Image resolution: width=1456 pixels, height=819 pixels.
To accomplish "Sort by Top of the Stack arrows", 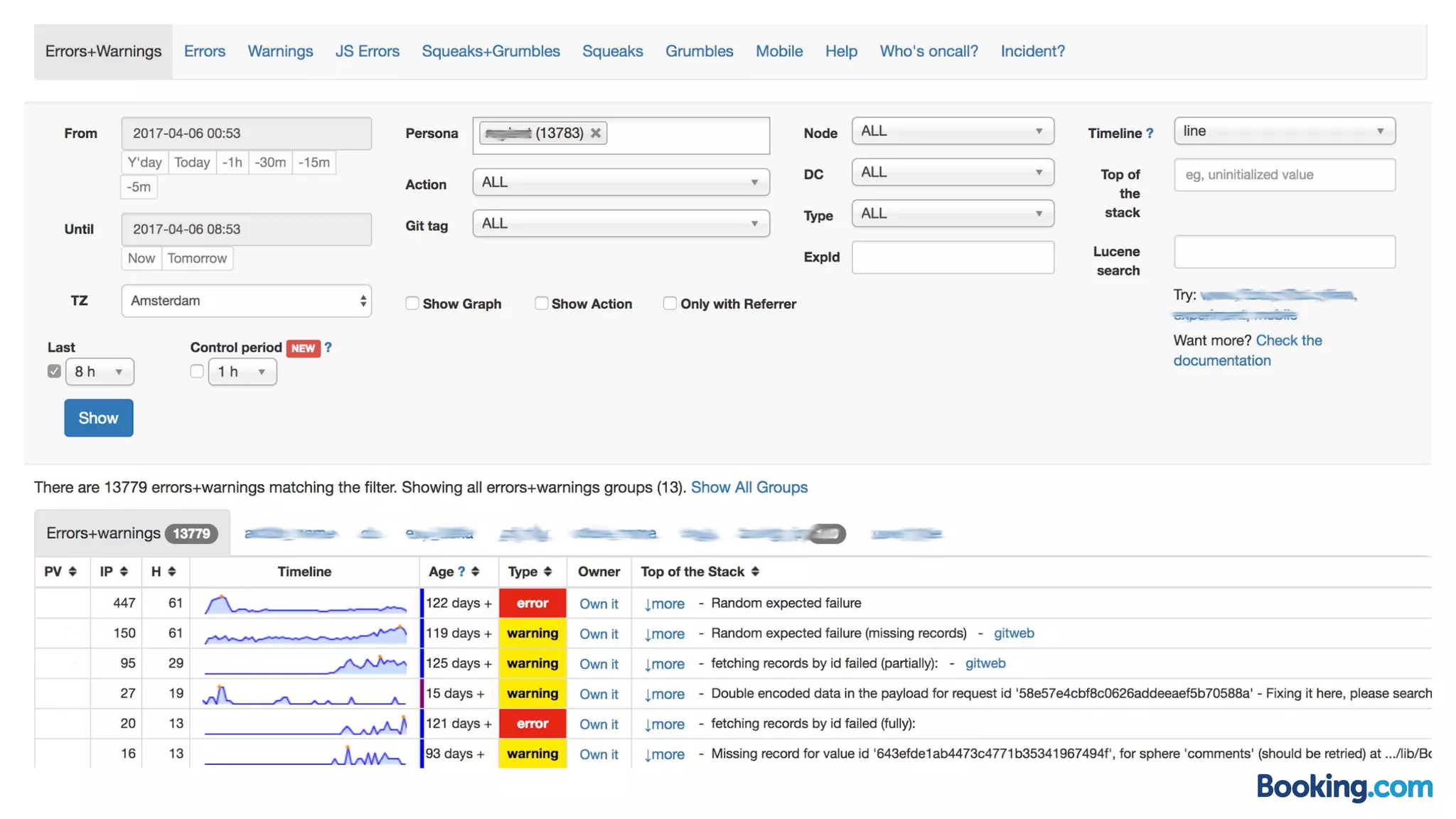I will (755, 572).
